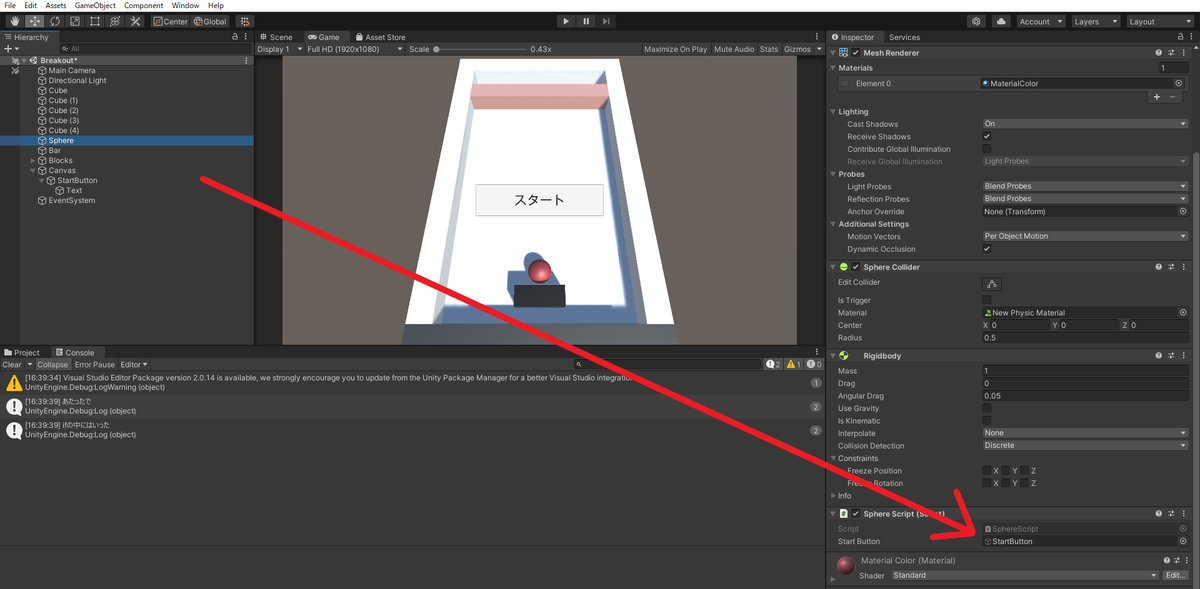Open Mesh Renderer preset settings icon
The height and width of the screenshot is (589, 1200).
tap(1172, 53)
